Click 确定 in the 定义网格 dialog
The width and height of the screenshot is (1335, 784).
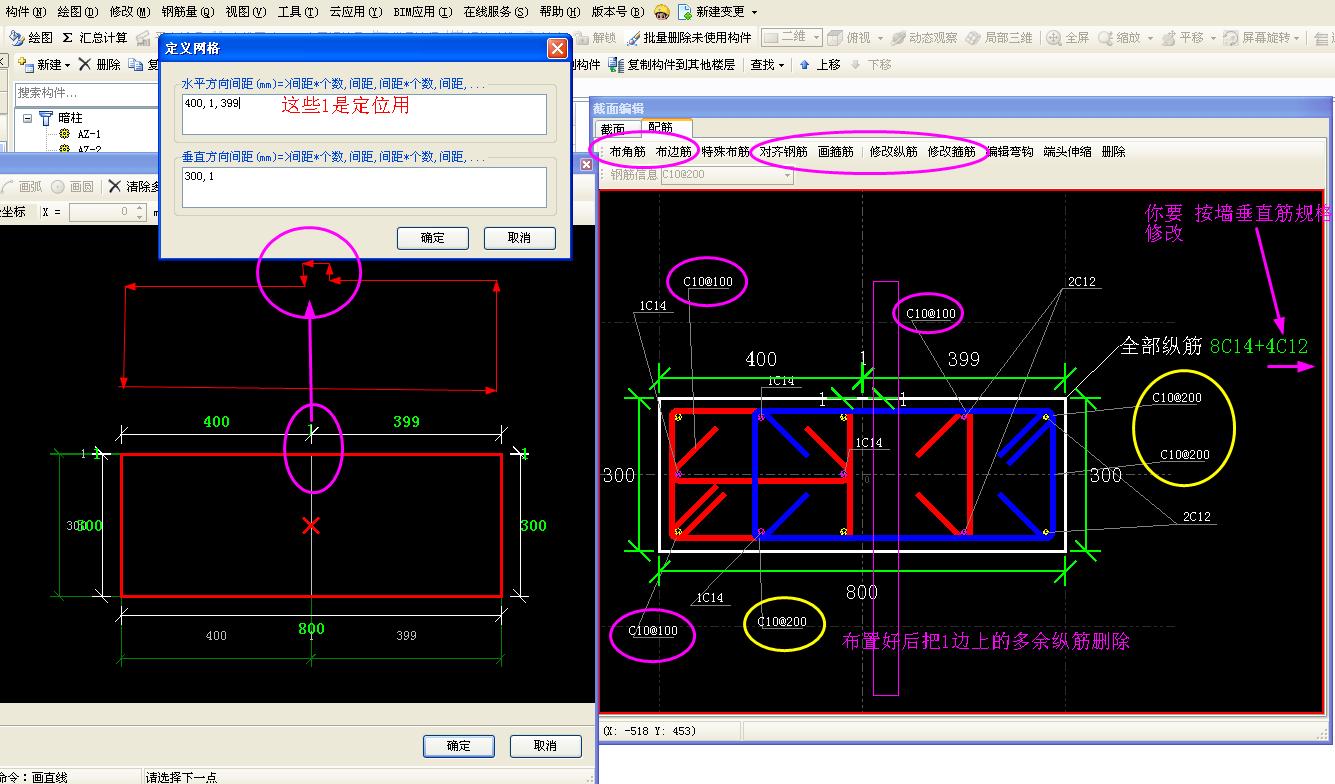click(x=433, y=238)
